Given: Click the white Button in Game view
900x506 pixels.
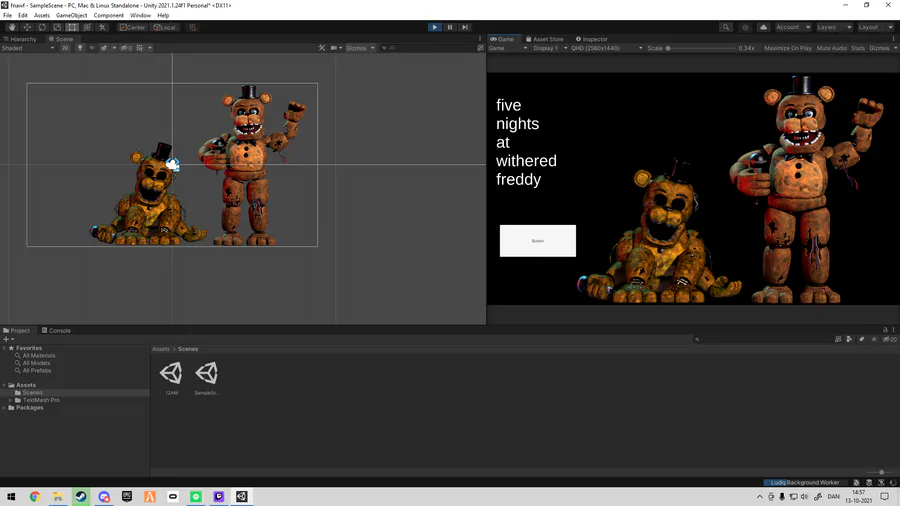Looking at the screenshot, I should pyautogui.click(x=538, y=241).
